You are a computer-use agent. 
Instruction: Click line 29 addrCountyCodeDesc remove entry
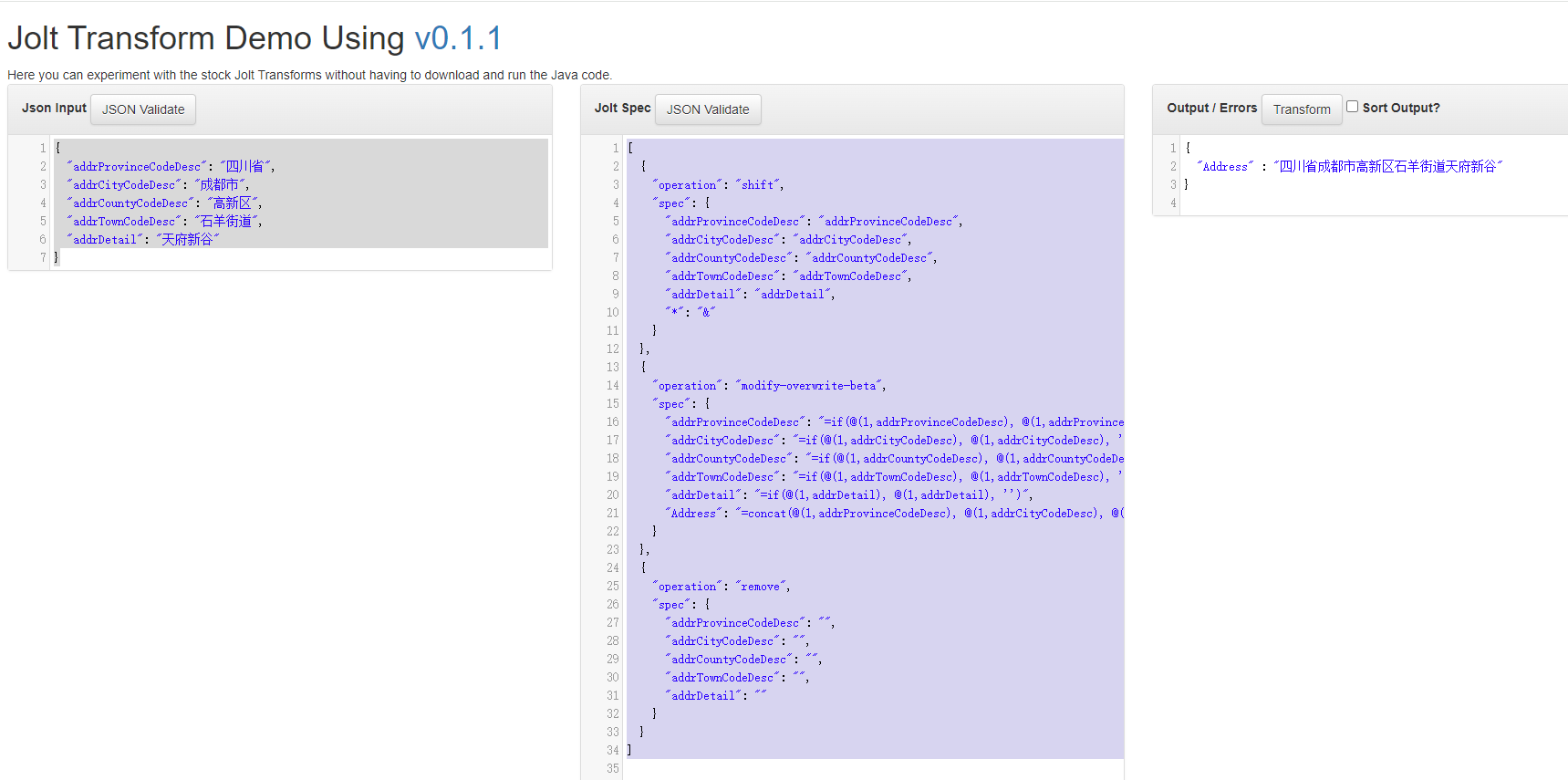[743, 659]
